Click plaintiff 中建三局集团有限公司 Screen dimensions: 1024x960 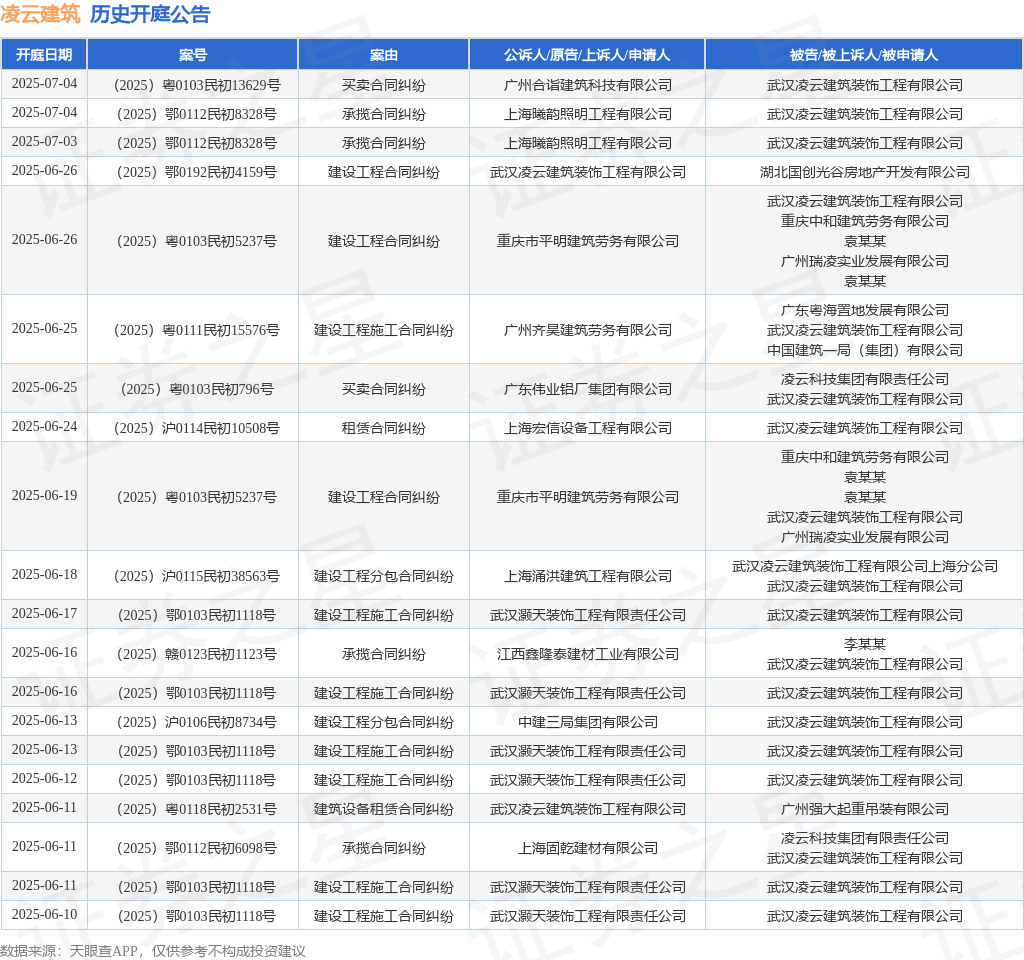588,722
